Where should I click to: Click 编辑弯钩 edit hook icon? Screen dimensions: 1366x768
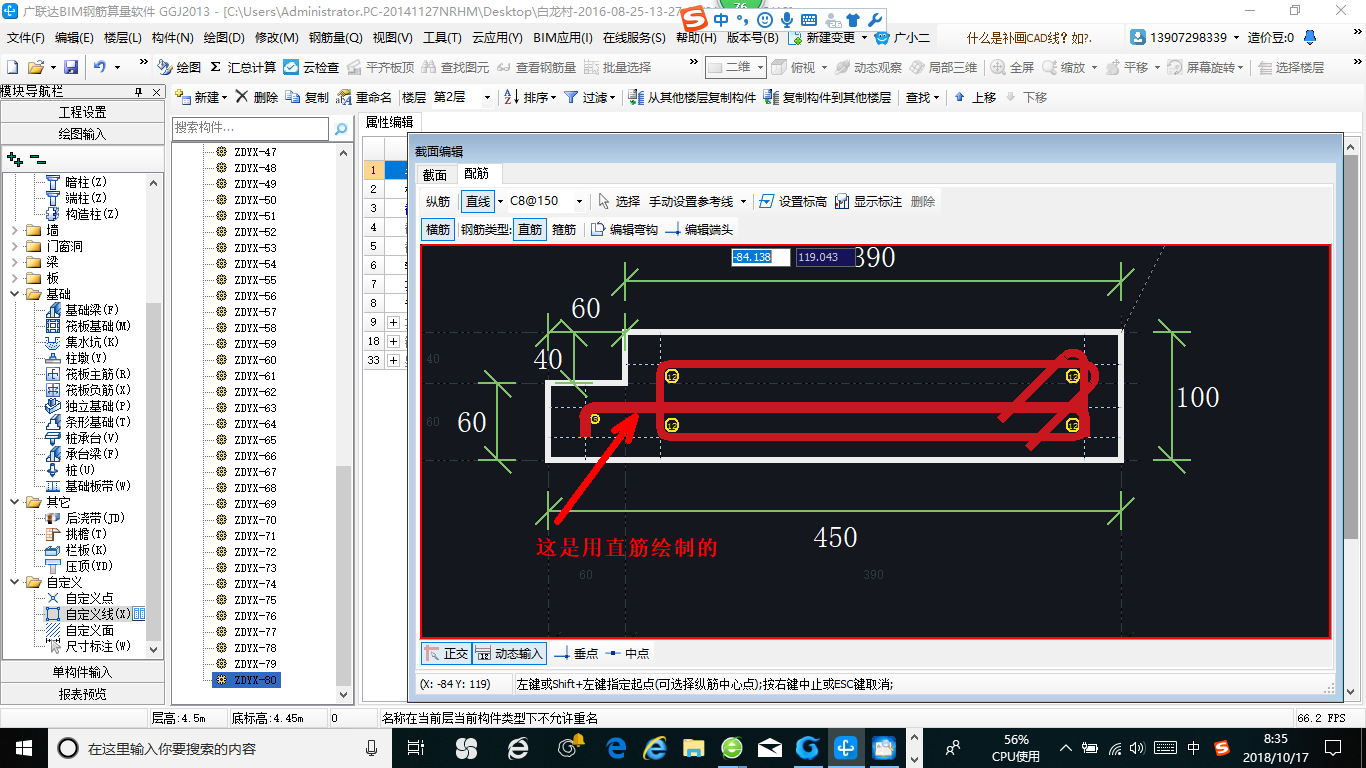tap(624, 229)
